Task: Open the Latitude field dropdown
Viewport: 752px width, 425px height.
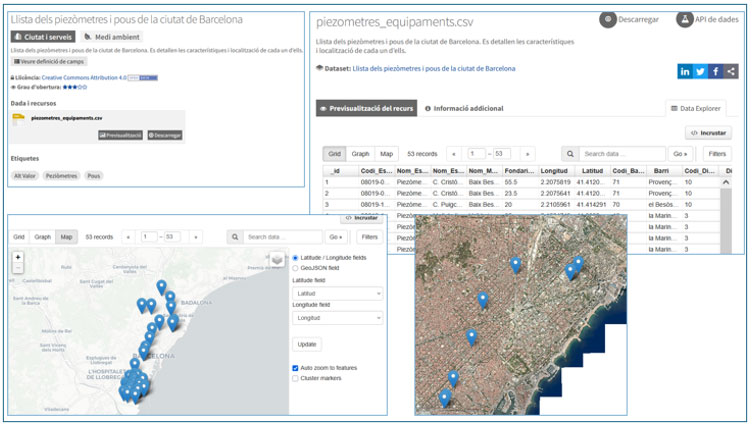Action: click(337, 294)
